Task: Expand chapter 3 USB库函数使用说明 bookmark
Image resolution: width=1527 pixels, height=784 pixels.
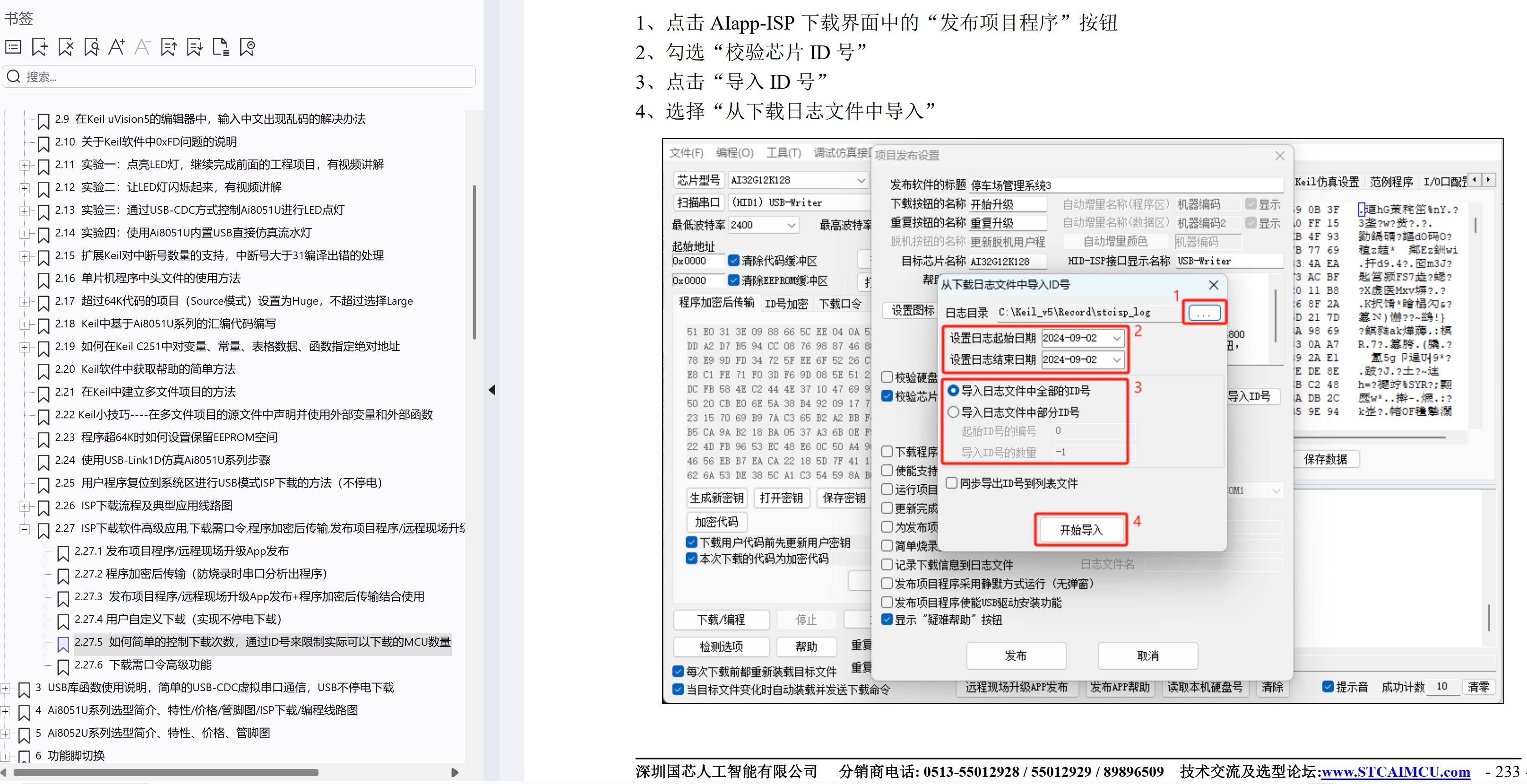Action: point(5,688)
